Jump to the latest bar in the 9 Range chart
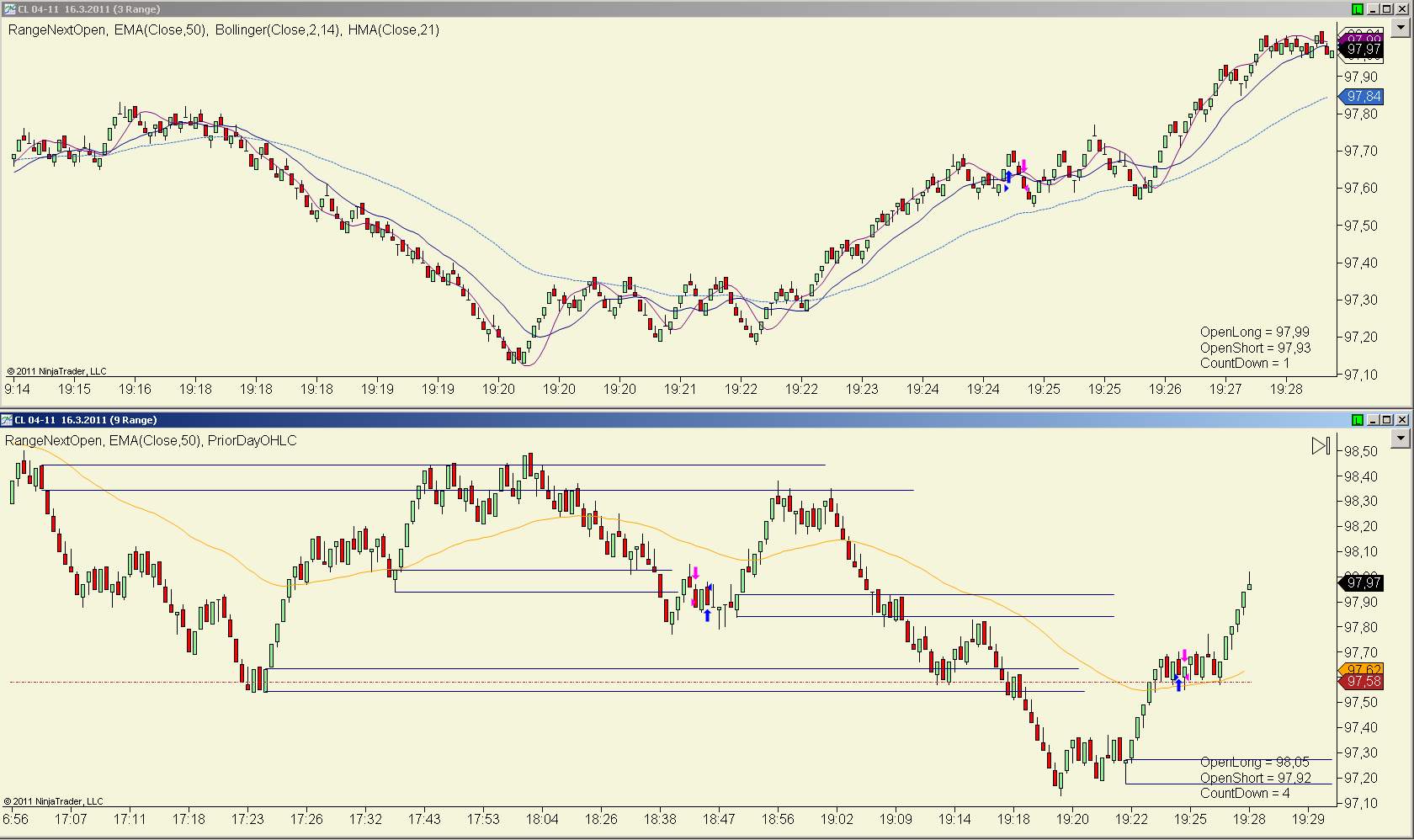Image resolution: width=1414 pixels, height=840 pixels. click(x=1321, y=445)
